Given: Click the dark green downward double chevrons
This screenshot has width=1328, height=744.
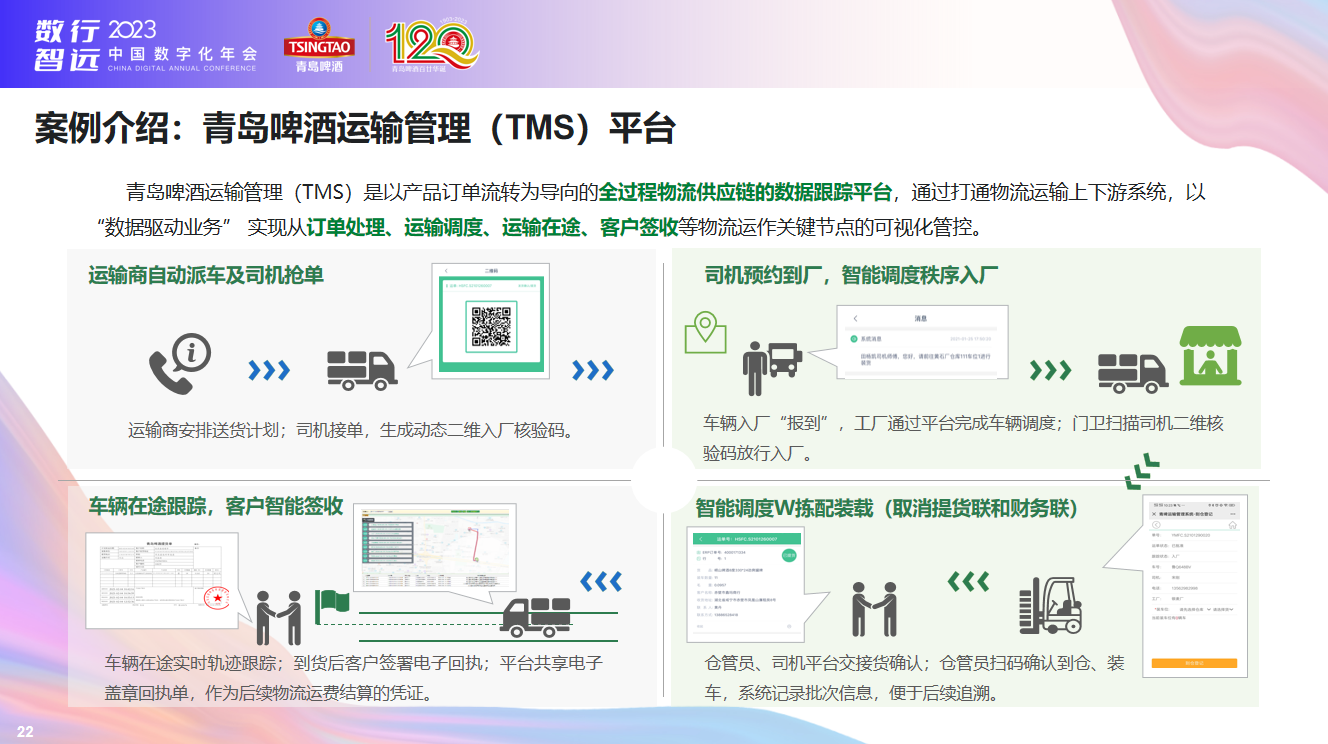Looking at the screenshot, I should coord(1142,472).
